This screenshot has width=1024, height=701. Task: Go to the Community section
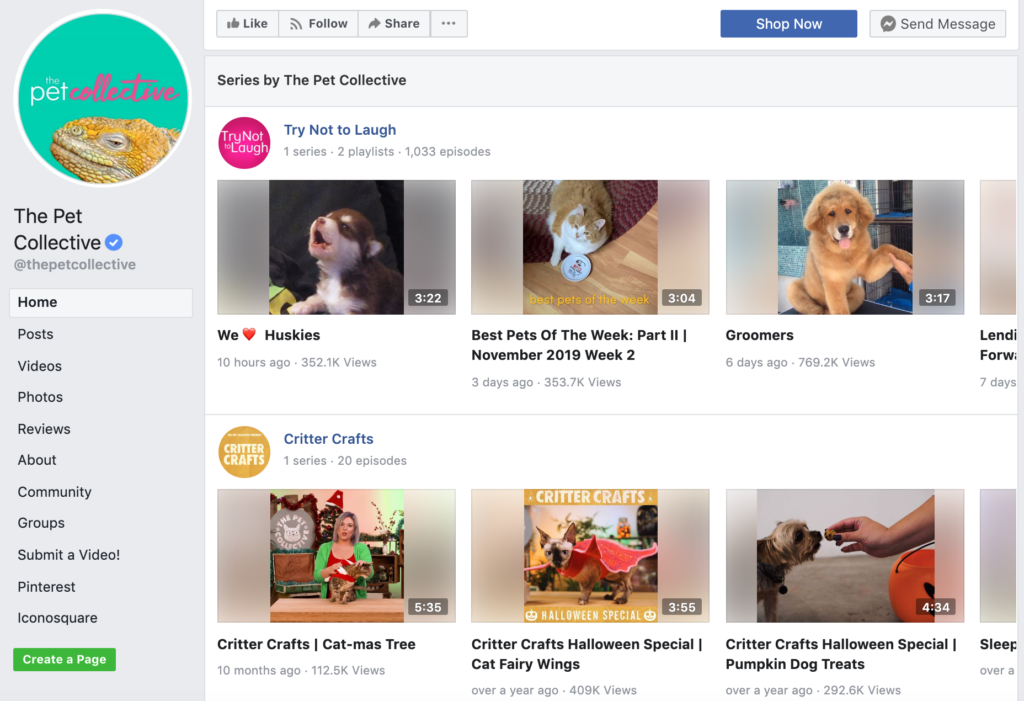click(54, 491)
